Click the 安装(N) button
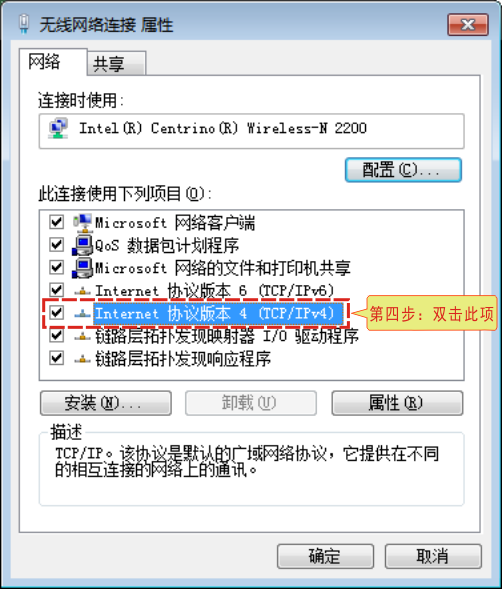502x589 pixels. coord(106,403)
